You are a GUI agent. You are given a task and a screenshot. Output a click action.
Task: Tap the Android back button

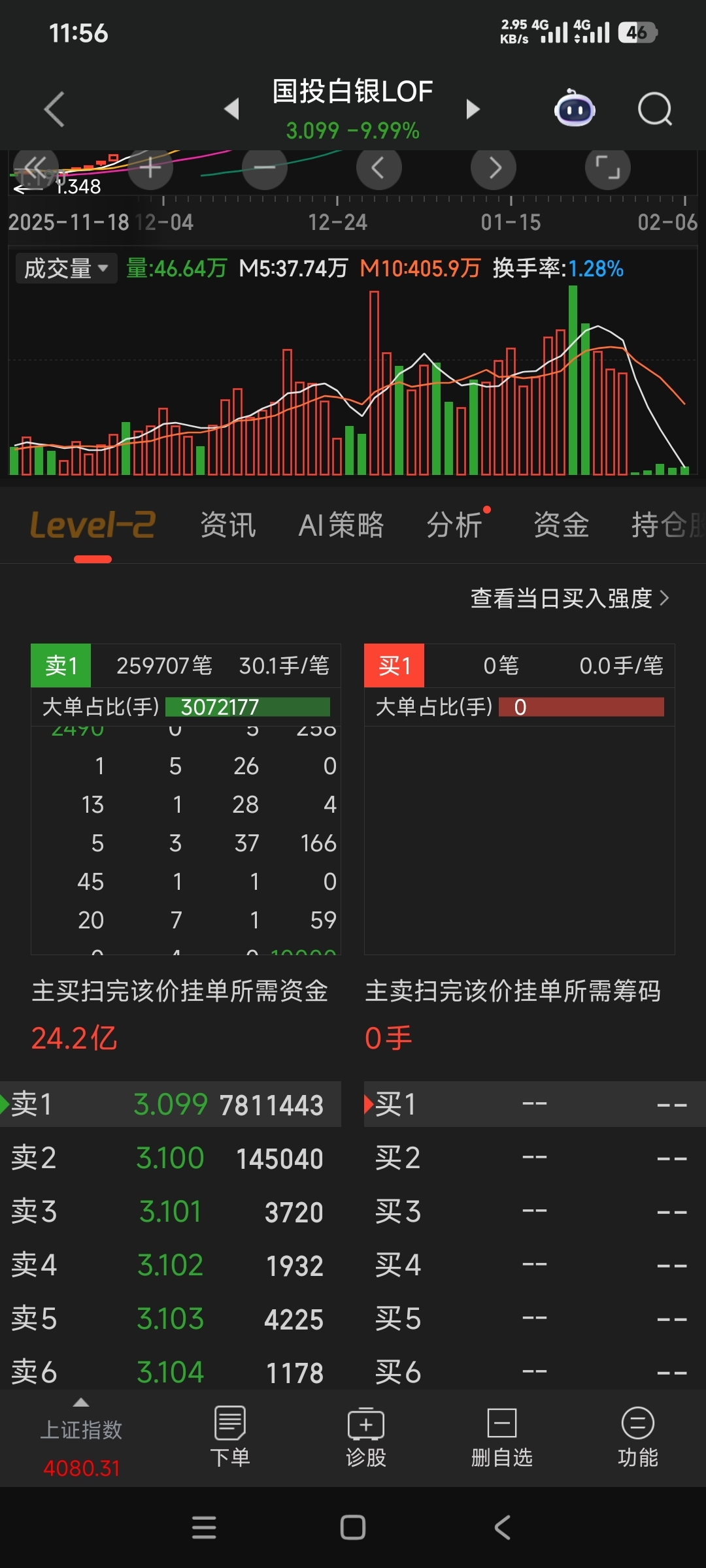(x=502, y=1527)
